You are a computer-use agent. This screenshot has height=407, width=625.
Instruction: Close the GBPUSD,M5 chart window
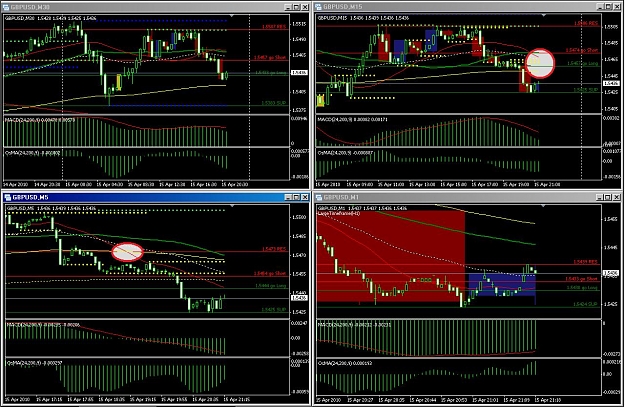(305, 197)
